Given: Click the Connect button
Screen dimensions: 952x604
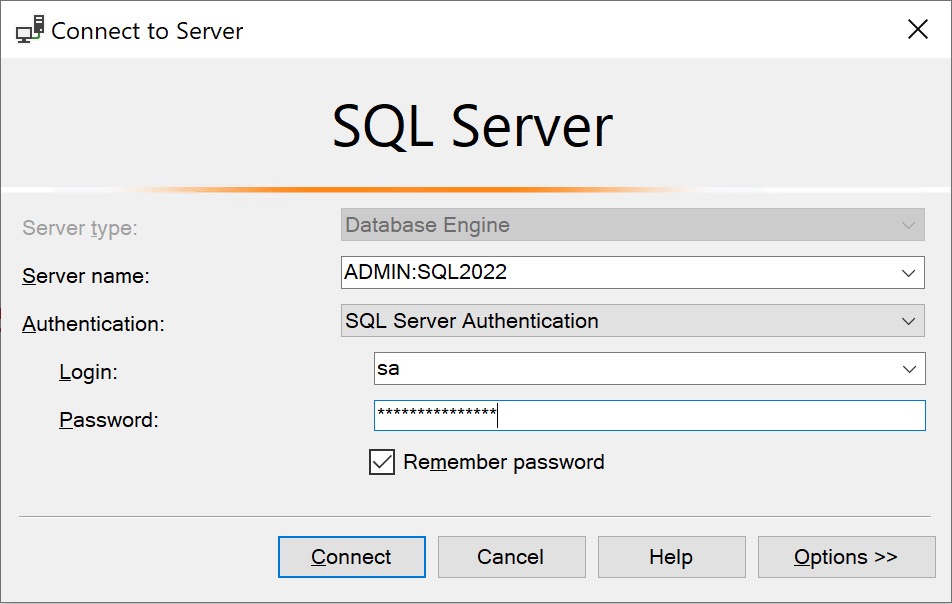Looking at the screenshot, I should click(x=352, y=557).
